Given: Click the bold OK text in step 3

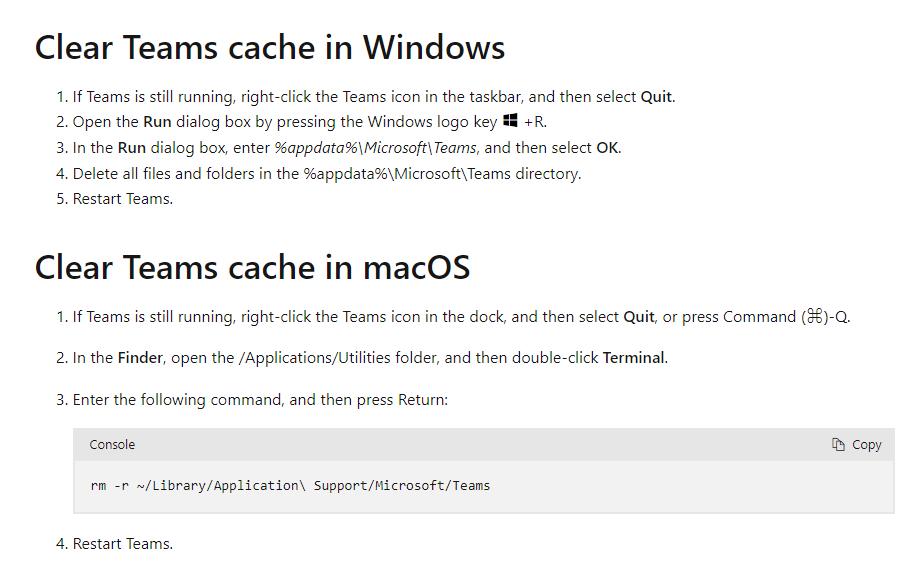Looking at the screenshot, I should (607, 148).
